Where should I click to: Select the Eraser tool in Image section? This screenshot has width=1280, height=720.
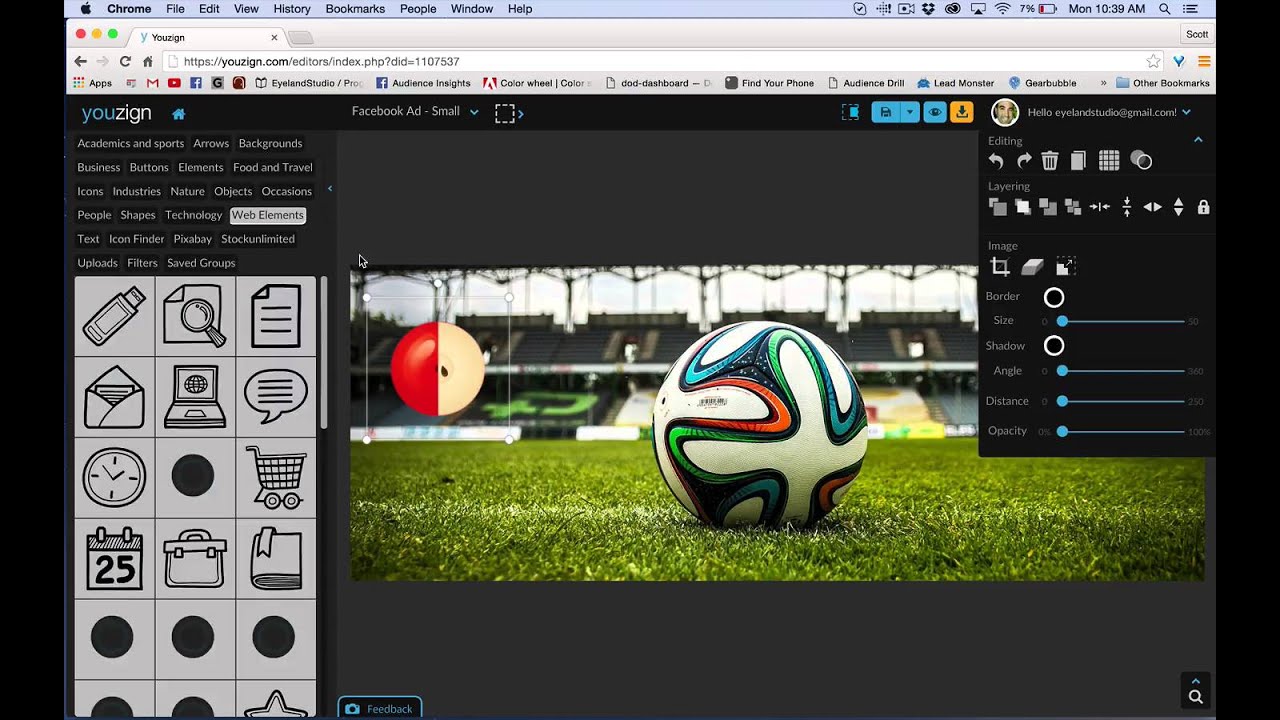(x=1033, y=266)
